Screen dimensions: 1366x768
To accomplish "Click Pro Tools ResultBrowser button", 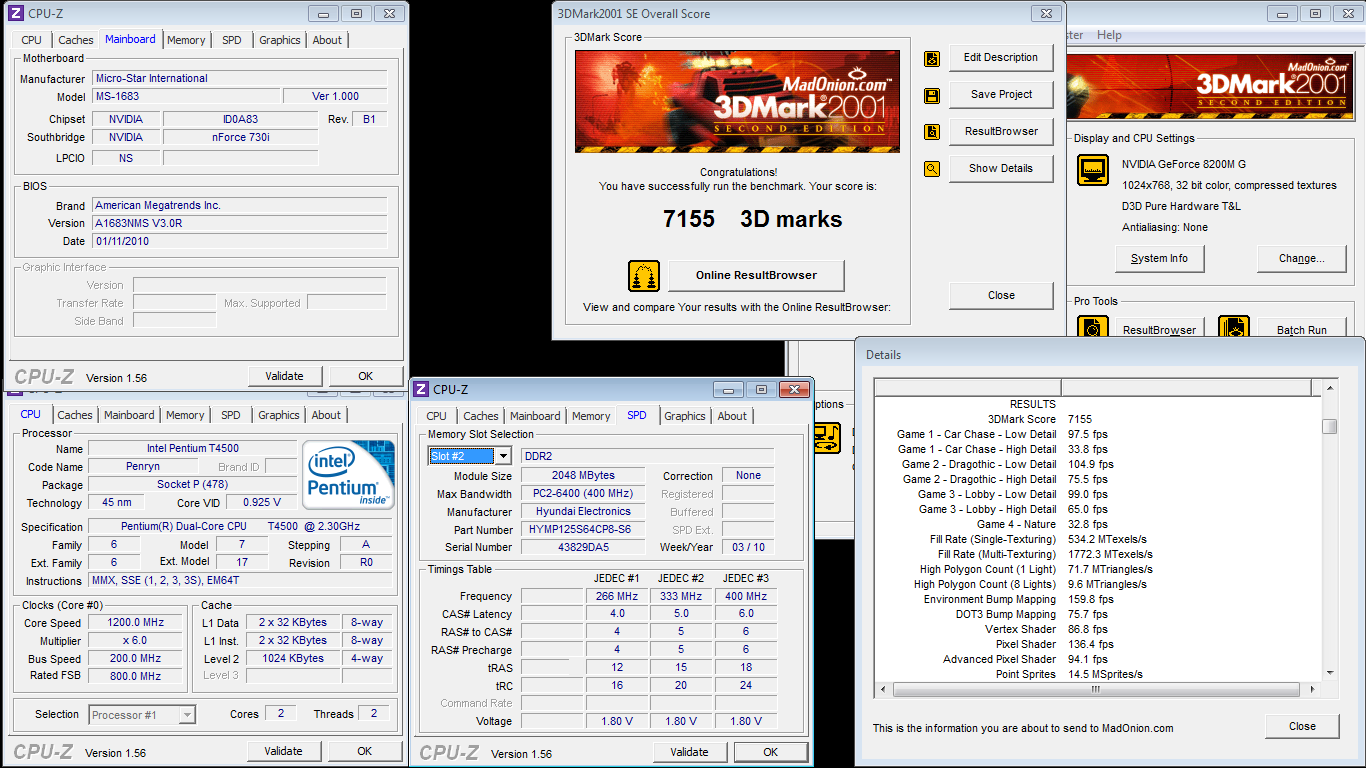I will click(1159, 328).
